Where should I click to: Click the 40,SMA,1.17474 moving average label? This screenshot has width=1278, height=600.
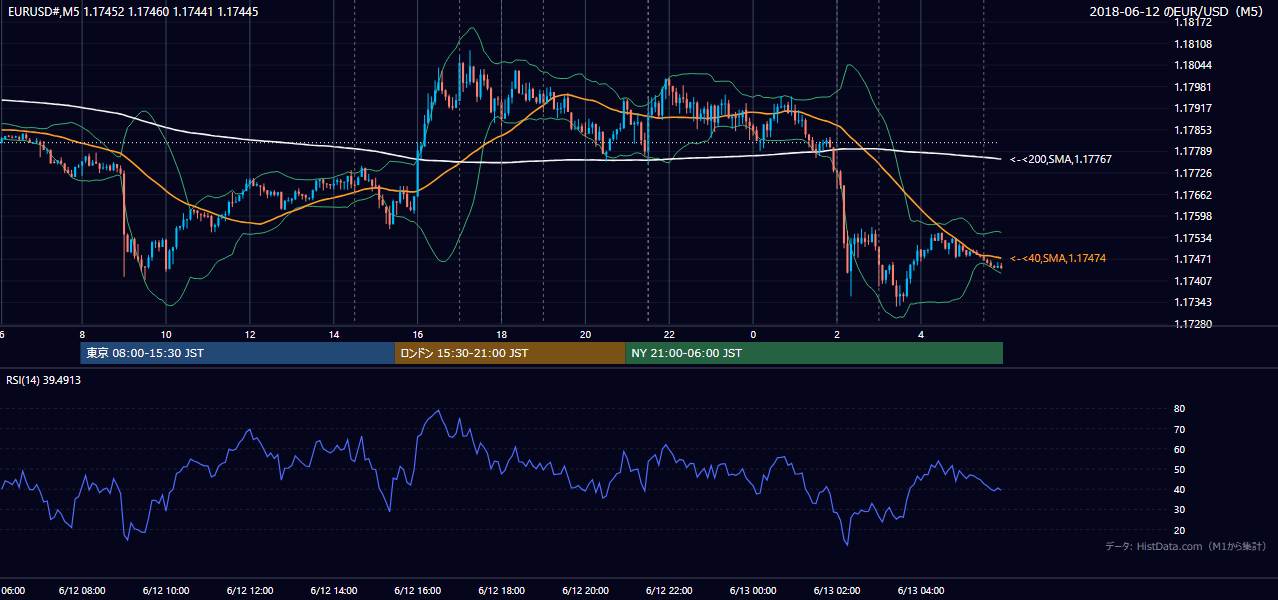pyautogui.click(x=1057, y=258)
